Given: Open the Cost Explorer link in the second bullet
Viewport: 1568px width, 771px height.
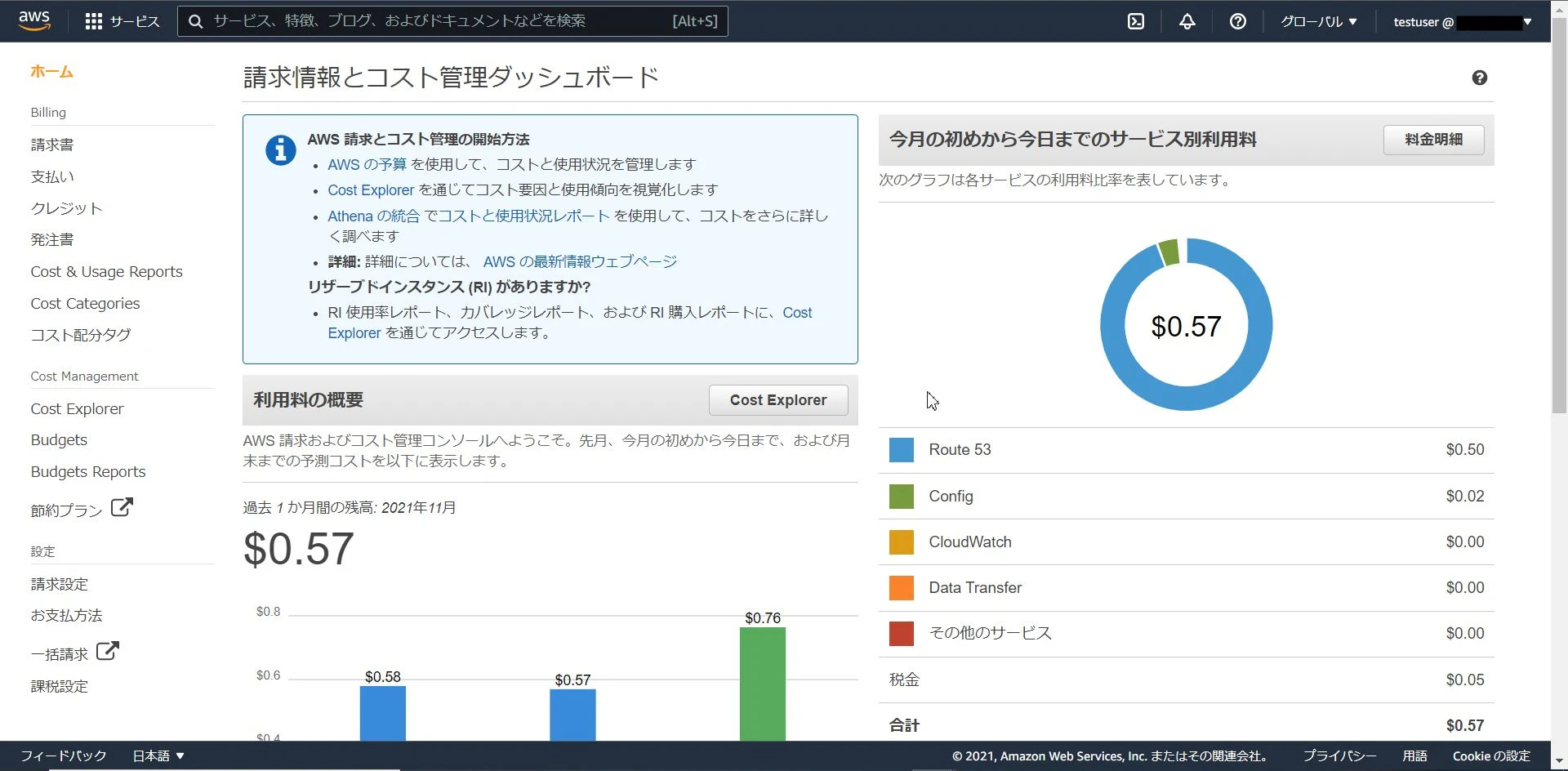Looking at the screenshot, I should 371,189.
